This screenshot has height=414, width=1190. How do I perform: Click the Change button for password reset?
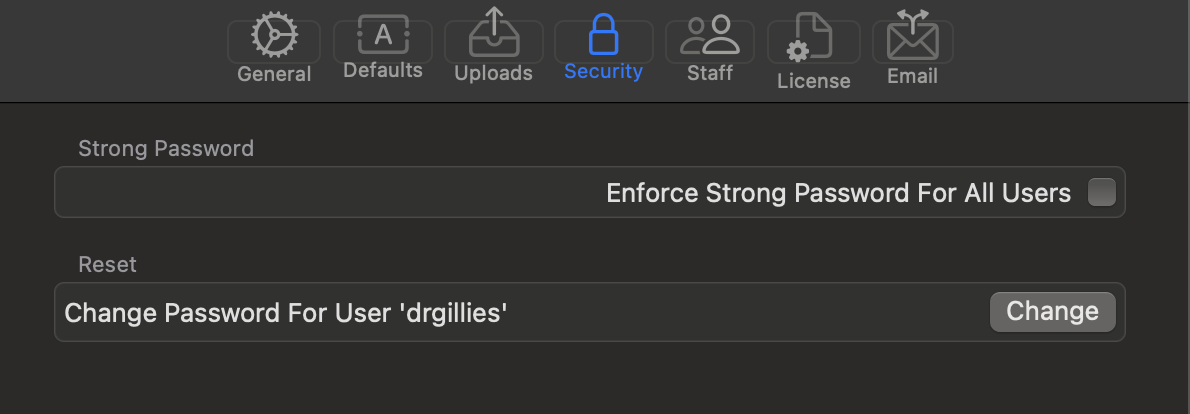(x=1053, y=312)
